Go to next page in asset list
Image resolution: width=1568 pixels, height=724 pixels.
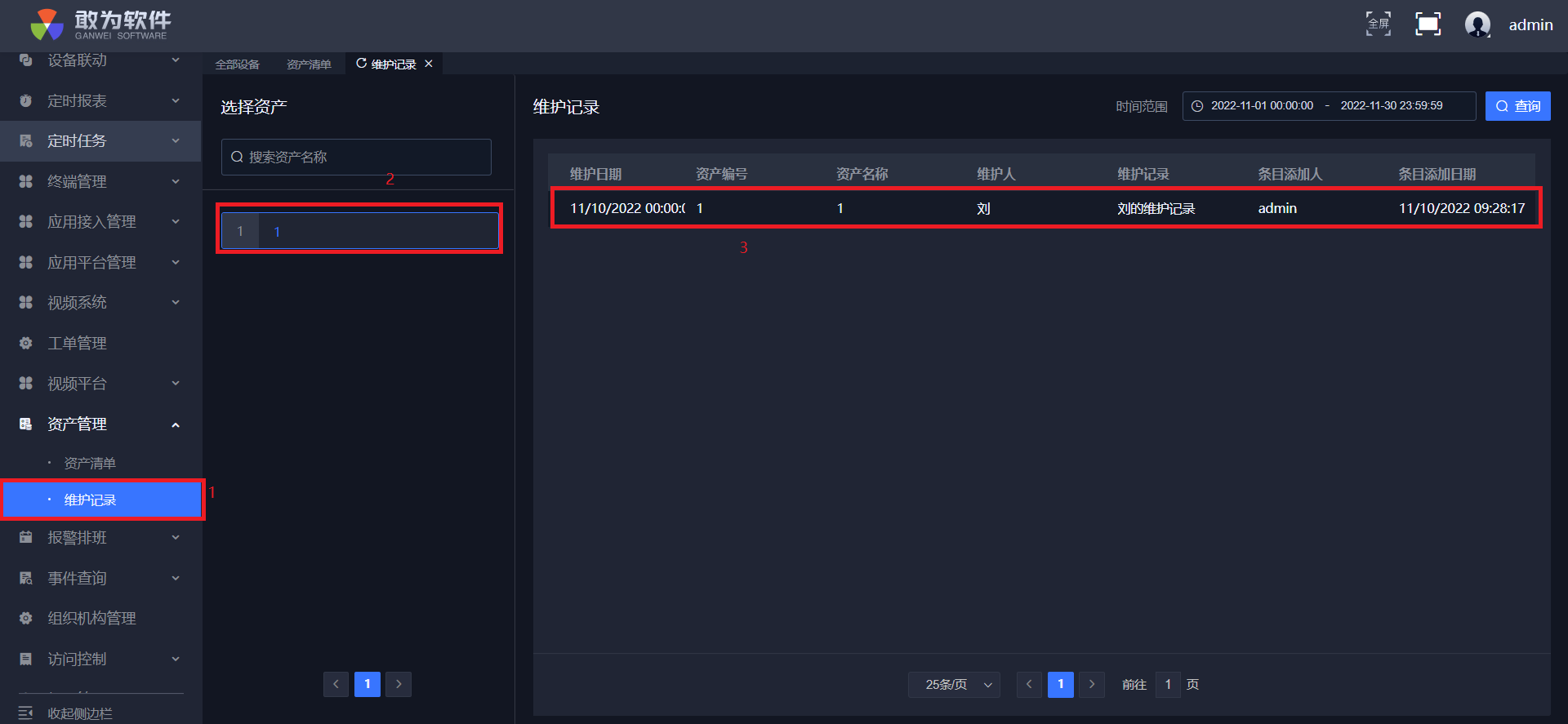[x=399, y=684]
